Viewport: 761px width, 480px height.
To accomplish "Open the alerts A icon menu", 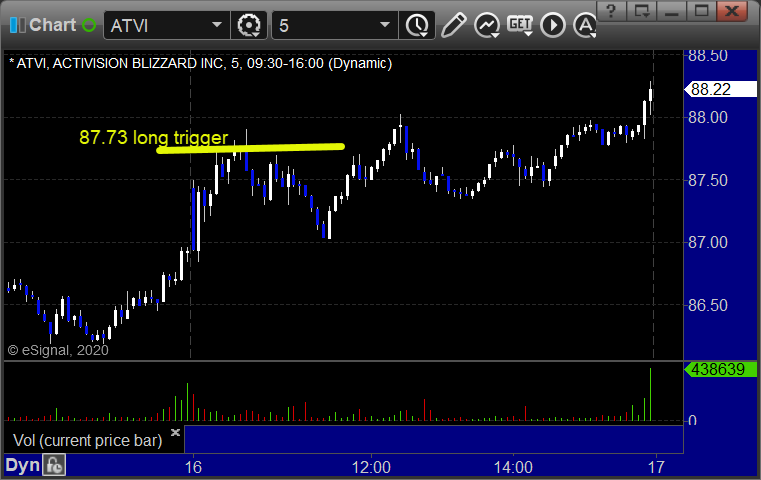I will pyautogui.click(x=585, y=25).
